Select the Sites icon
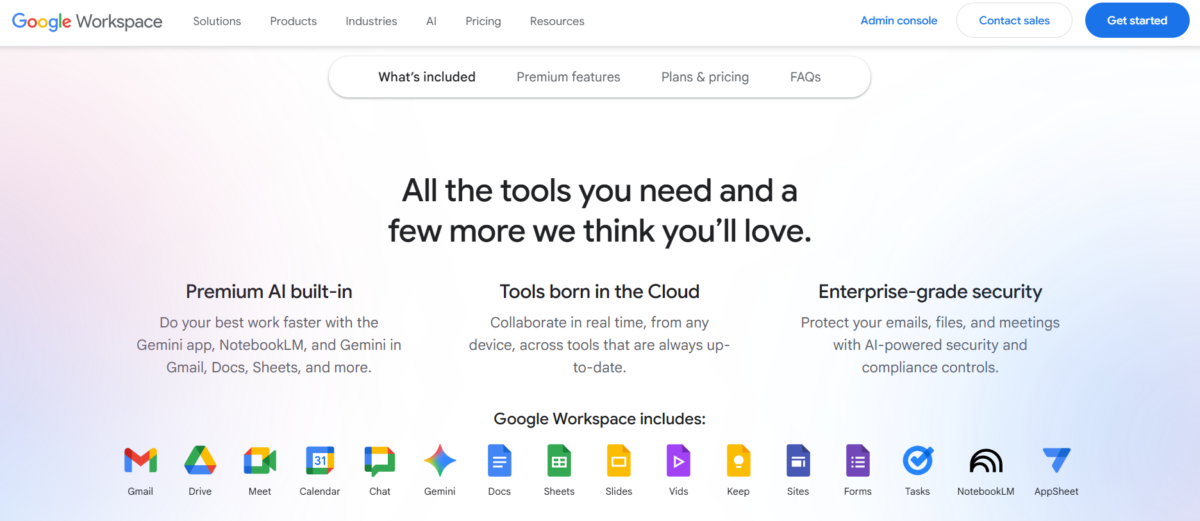The width and height of the screenshot is (1200, 521). (x=798, y=461)
